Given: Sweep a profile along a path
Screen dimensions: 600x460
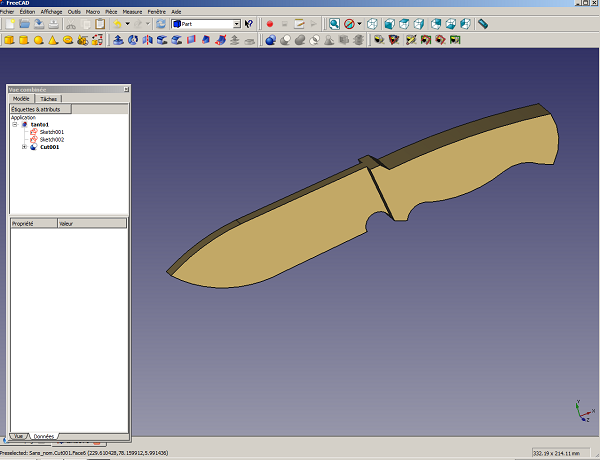Looking at the screenshot, I should coord(220,40).
